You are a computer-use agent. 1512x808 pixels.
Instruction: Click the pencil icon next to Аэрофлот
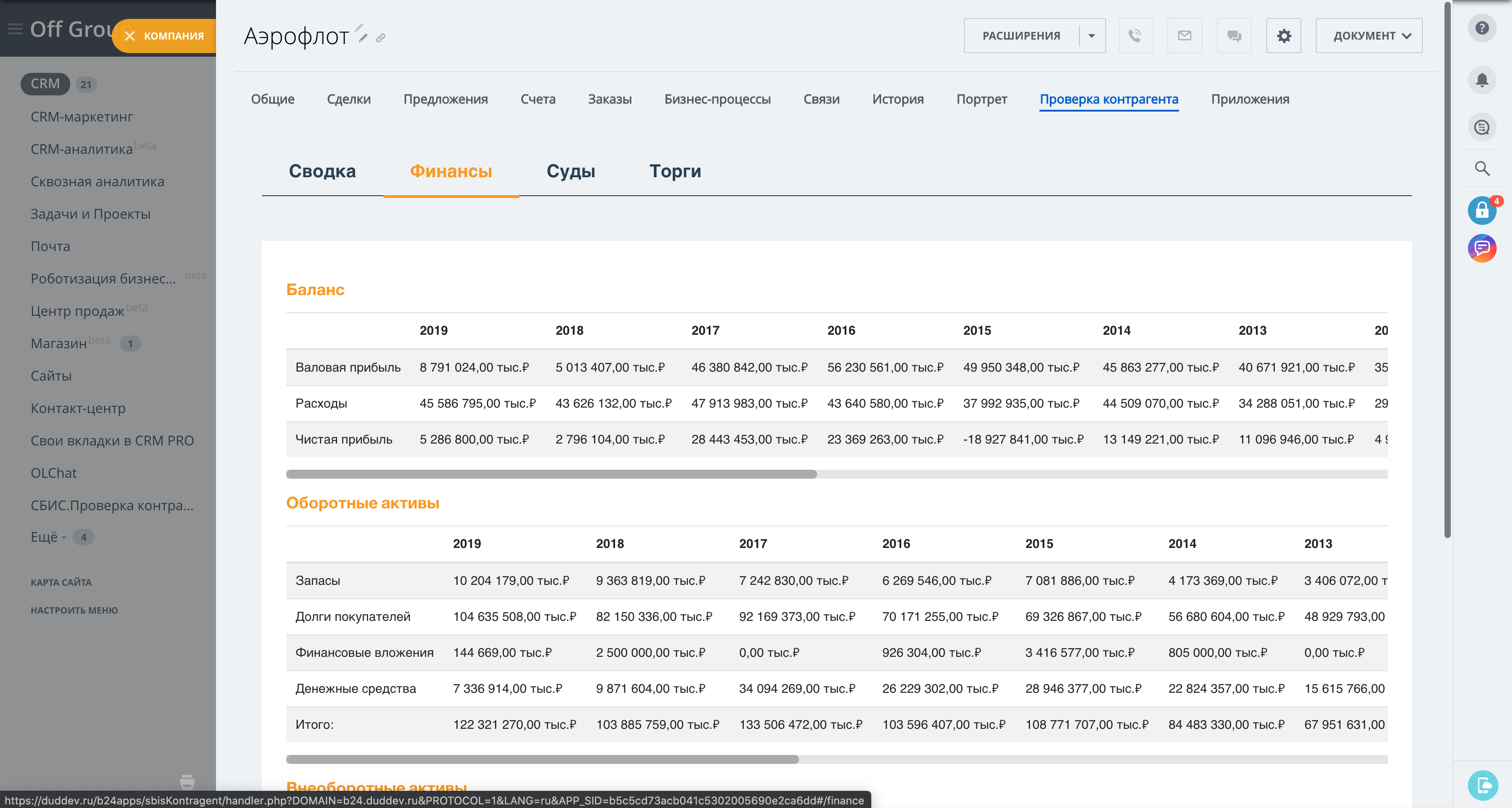363,38
